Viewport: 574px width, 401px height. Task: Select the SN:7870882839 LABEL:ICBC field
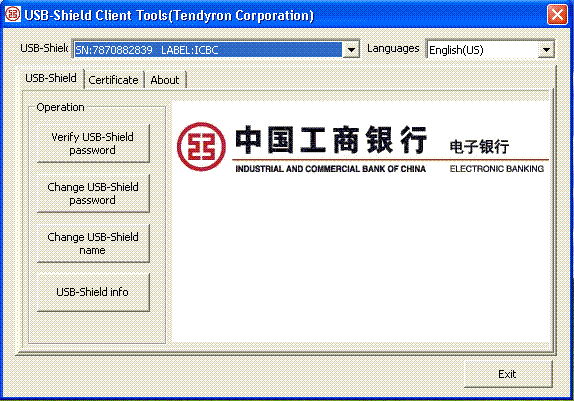point(208,49)
